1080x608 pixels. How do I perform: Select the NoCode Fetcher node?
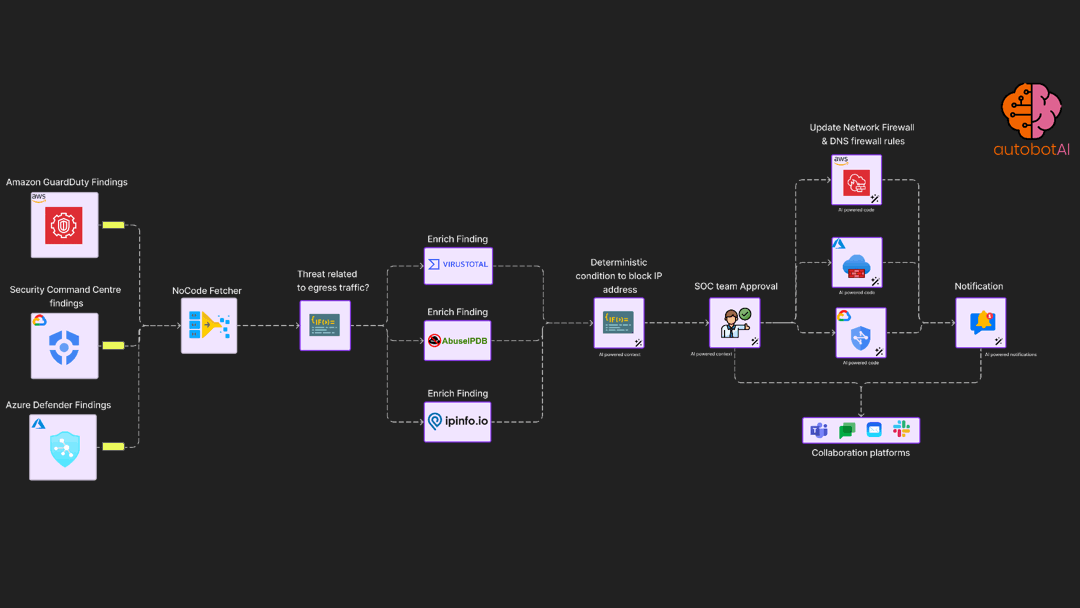[x=209, y=325]
